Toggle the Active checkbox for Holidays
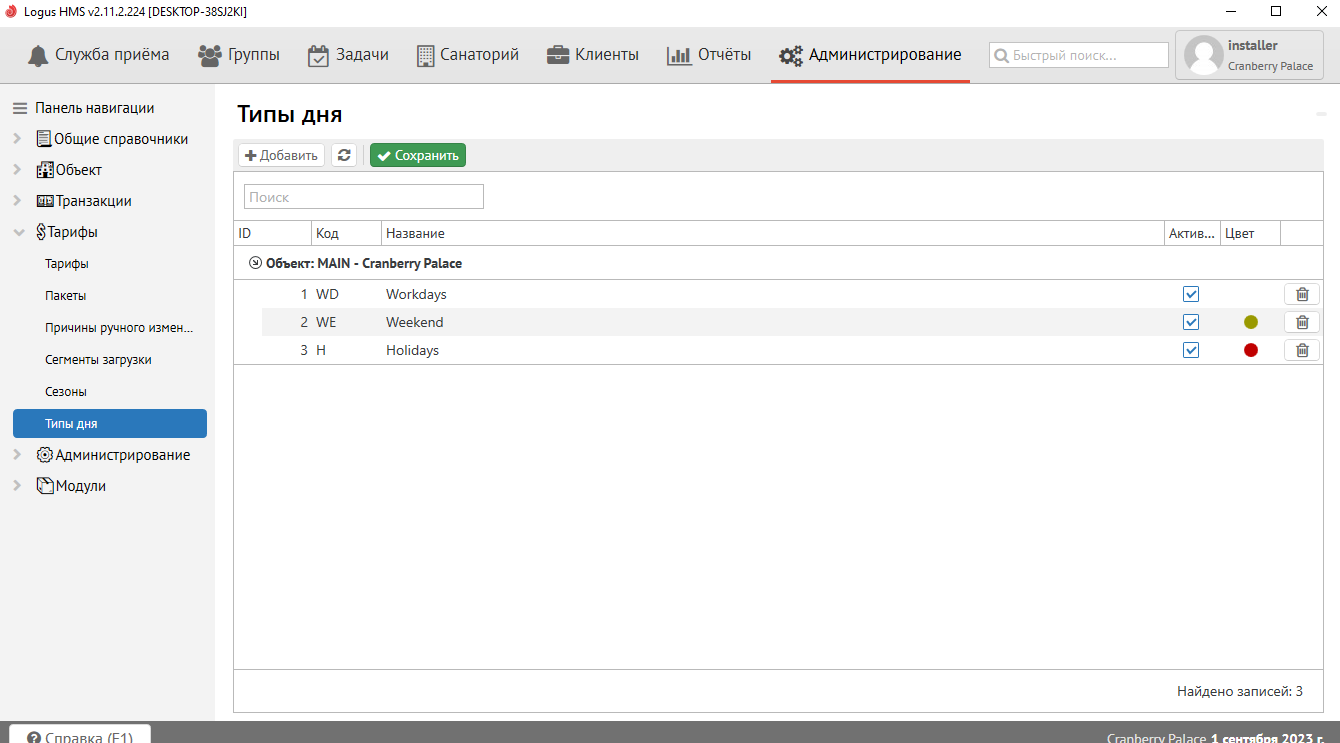This screenshot has width=1340, height=743. [x=1190, y=350]
